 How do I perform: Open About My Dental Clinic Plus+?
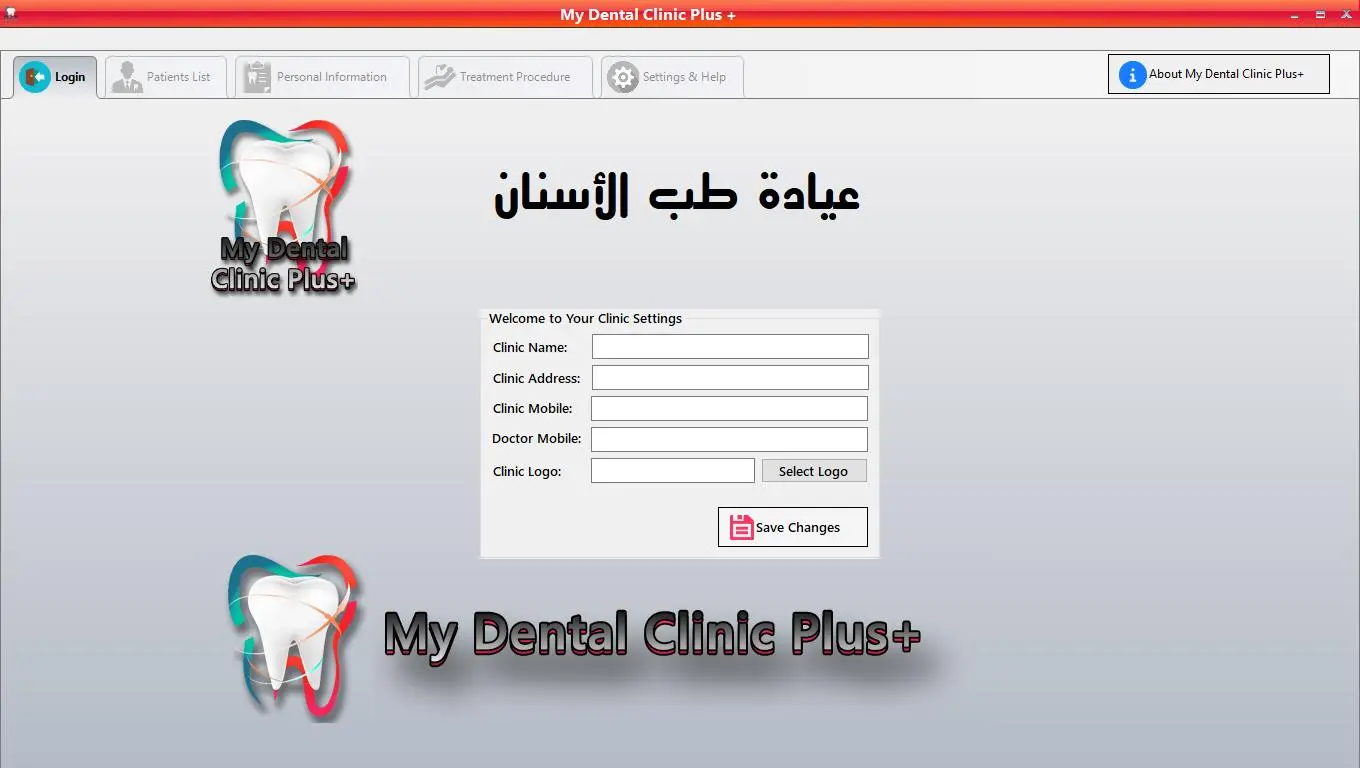pyautogui.click(x=1219, y=74)
